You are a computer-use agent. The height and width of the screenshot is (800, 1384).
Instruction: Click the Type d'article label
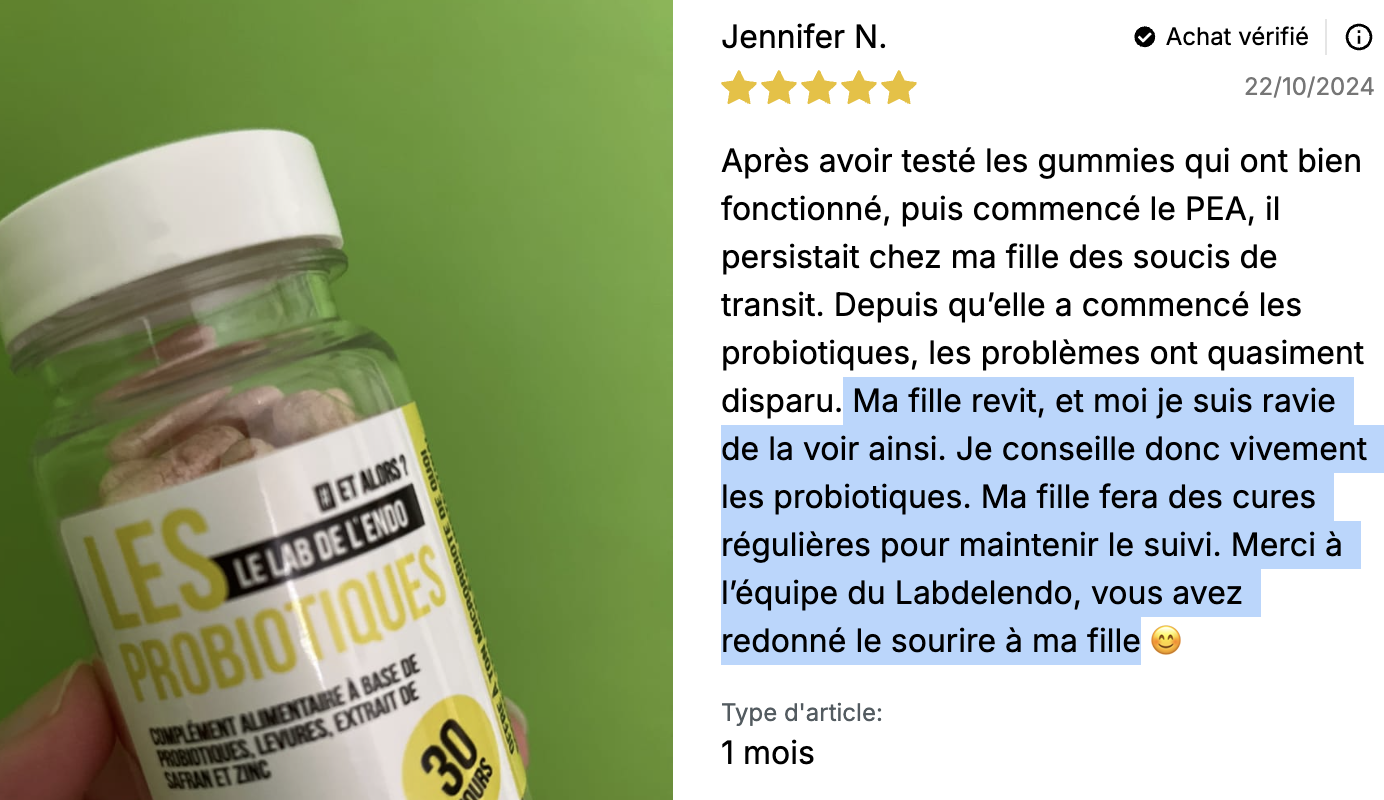802,713
